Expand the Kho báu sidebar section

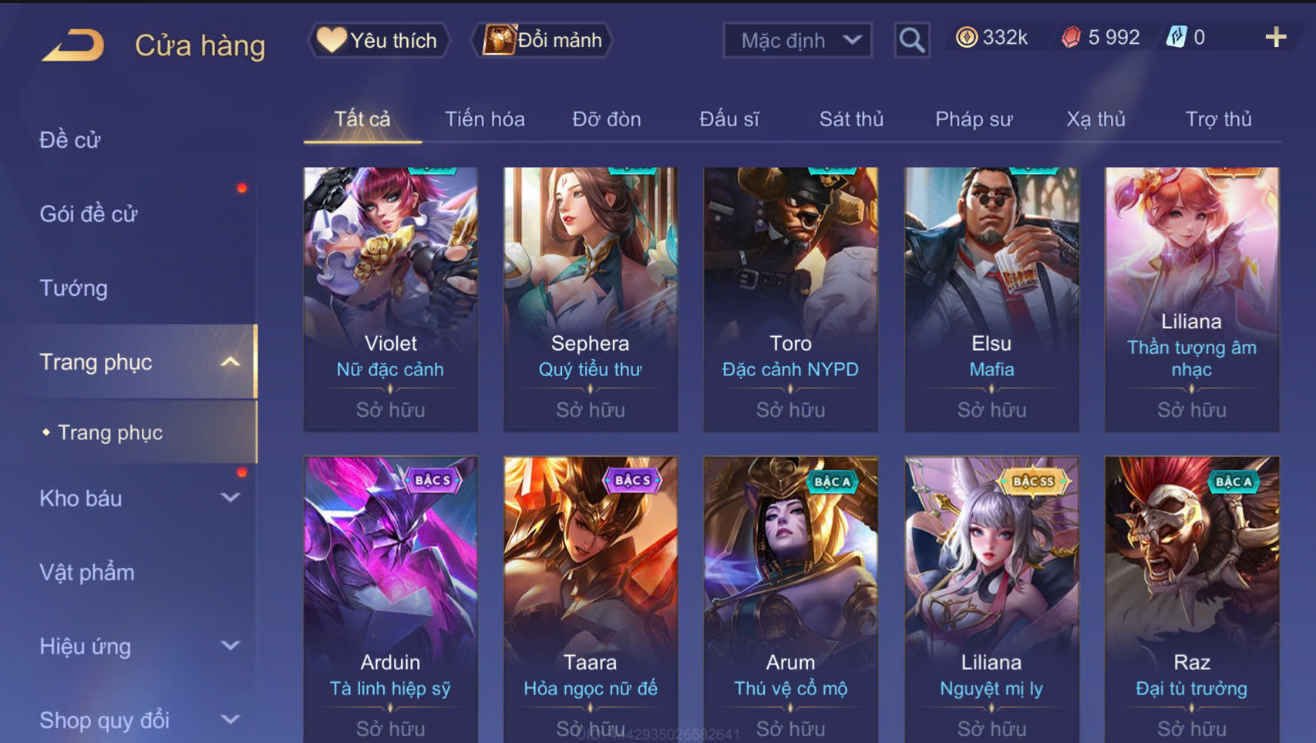pos(230,498)
